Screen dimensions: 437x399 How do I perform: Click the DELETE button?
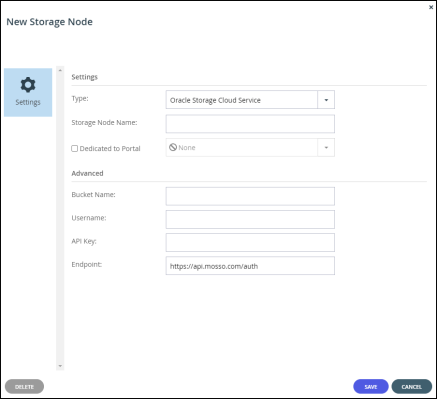point(24,387)
